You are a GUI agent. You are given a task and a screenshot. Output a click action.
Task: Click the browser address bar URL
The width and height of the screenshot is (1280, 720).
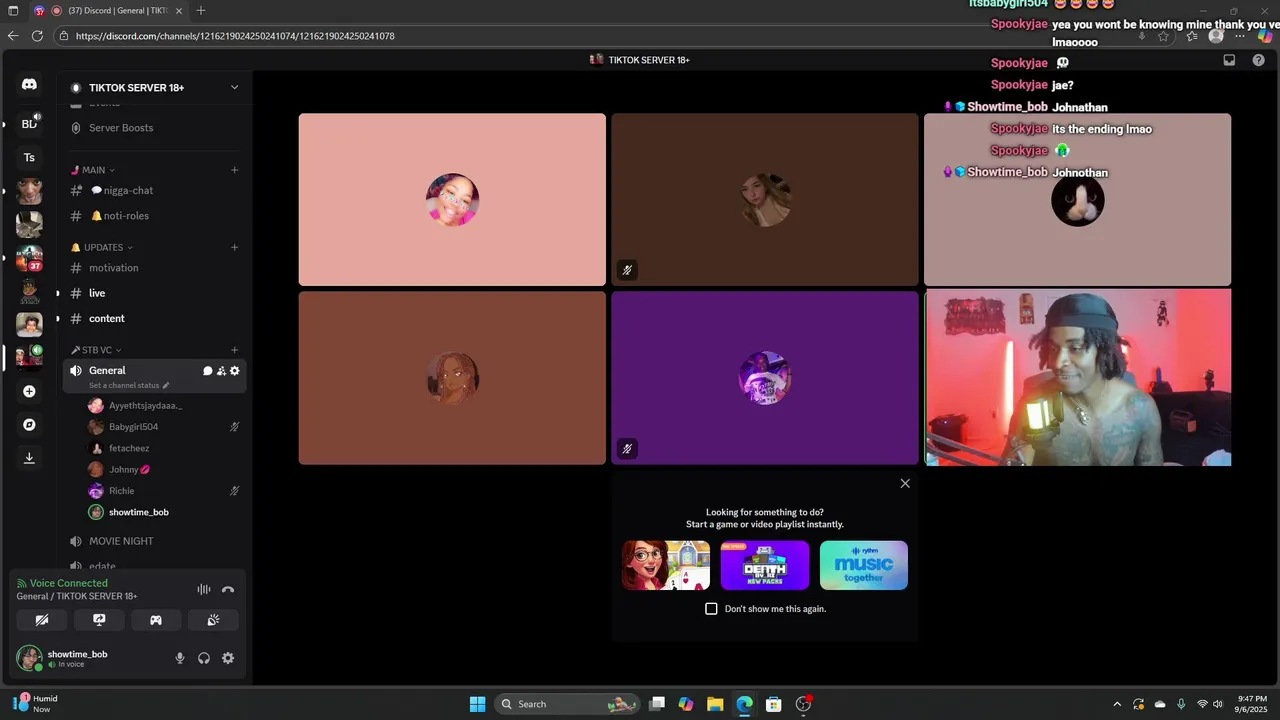pyautogui.click(x=235, y=36)
